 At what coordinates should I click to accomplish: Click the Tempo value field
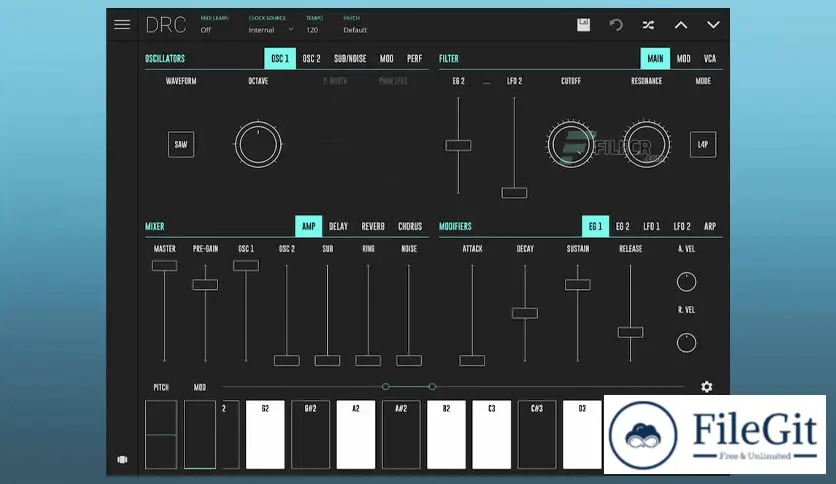[x=312, y=30]
